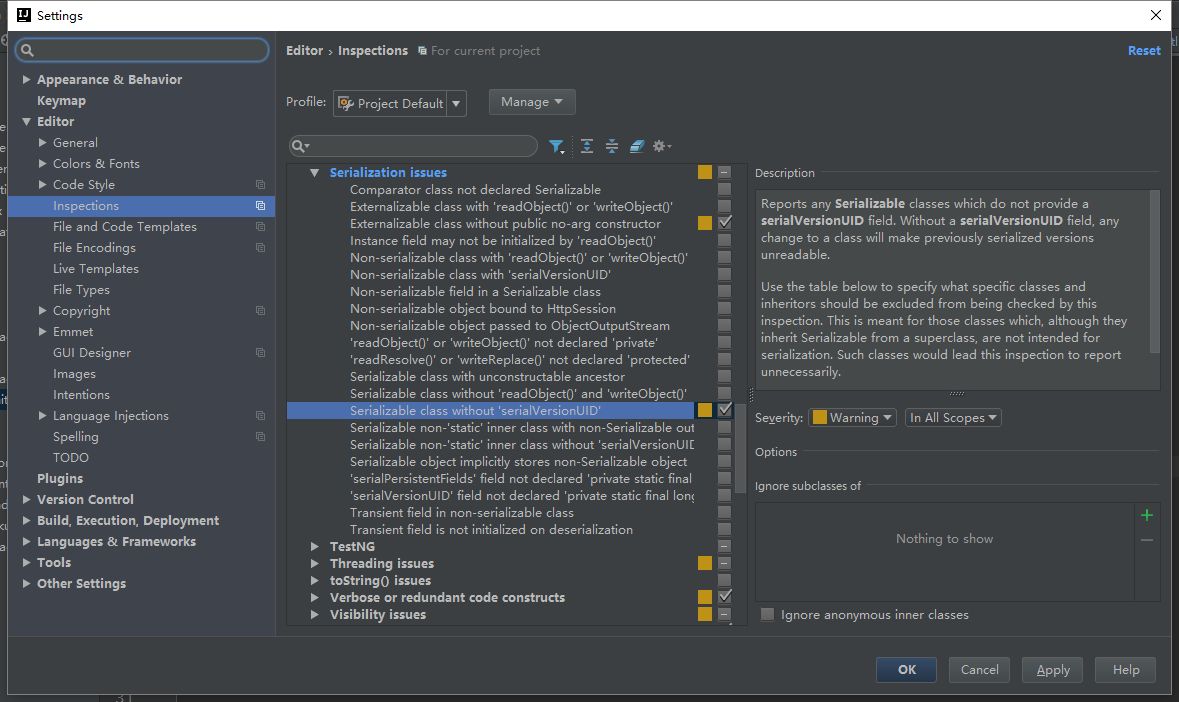Click the eraser reset-to-empty icon
This screenshot has width=1179, height=702.
pyautogui.click(x=636, y=146)
